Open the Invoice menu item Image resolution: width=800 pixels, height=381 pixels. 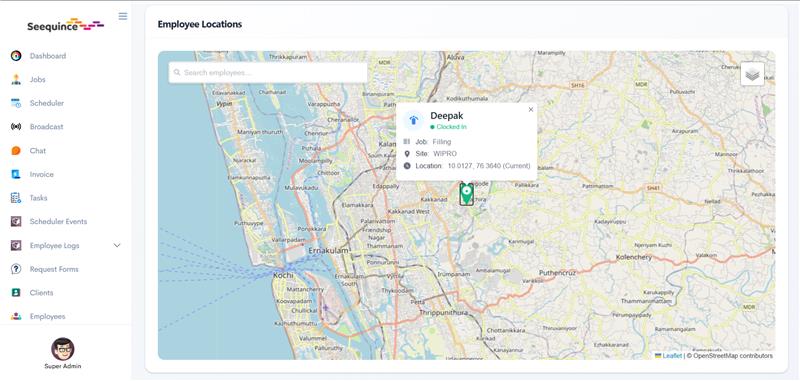click(x=41, y=174)
